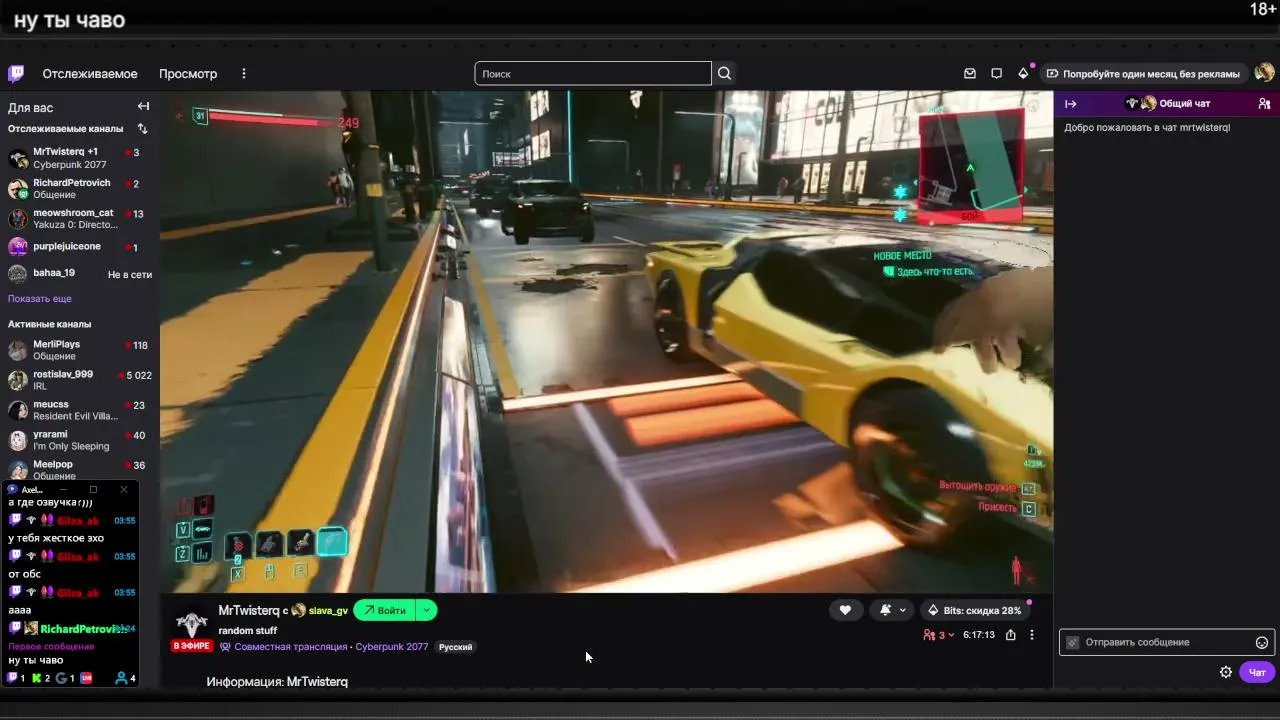The height and width of the screenshot is (720, 1280).
Task: Sort the Отслеживаемые каналы list
Action: pos(142,129)
